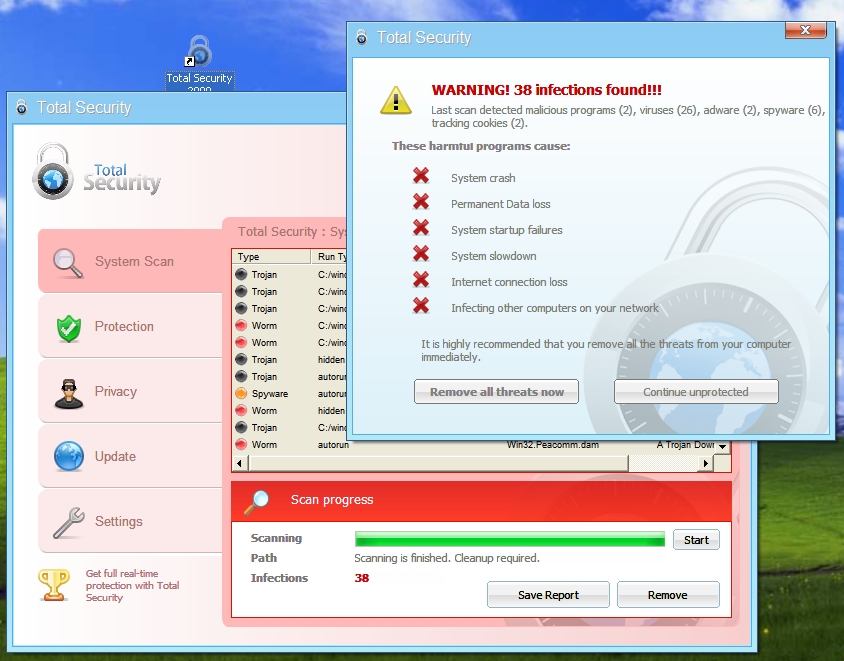This screenshot has height=661, width=844.
Task: Close the infections warning dialog
Action: coord(805,30)
